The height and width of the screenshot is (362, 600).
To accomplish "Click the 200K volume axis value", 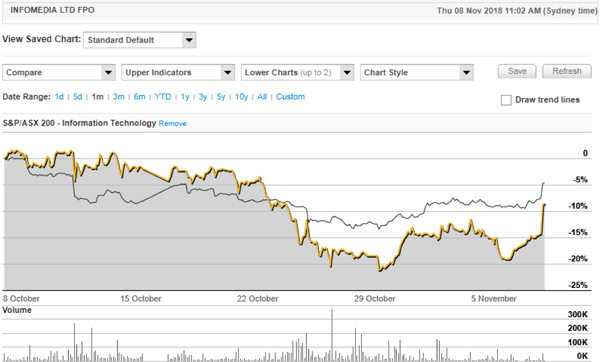I will tap(577, 328).
